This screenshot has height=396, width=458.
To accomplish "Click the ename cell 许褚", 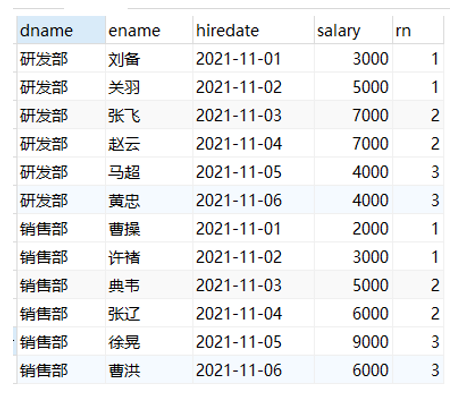I will coord(149,257).
